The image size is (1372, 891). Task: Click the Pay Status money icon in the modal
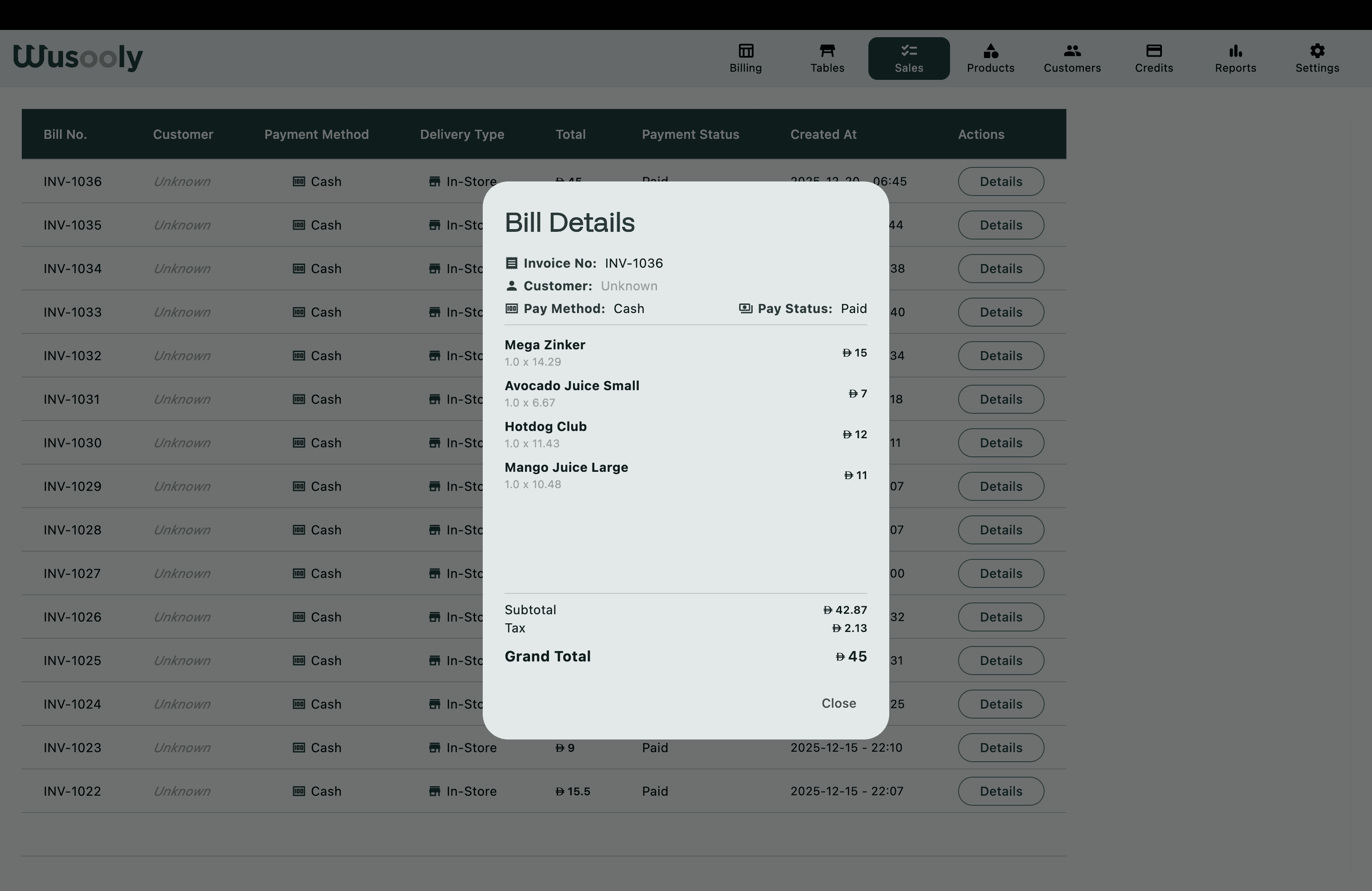click(x=745, y=308)
